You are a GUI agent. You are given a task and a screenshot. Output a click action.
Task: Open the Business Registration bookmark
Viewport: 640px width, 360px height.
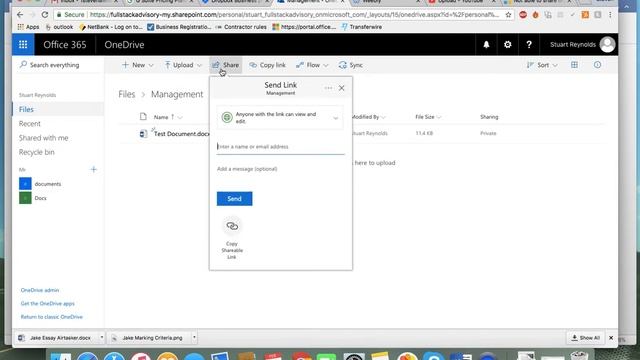pyautogui.click(x=179, y=27)
